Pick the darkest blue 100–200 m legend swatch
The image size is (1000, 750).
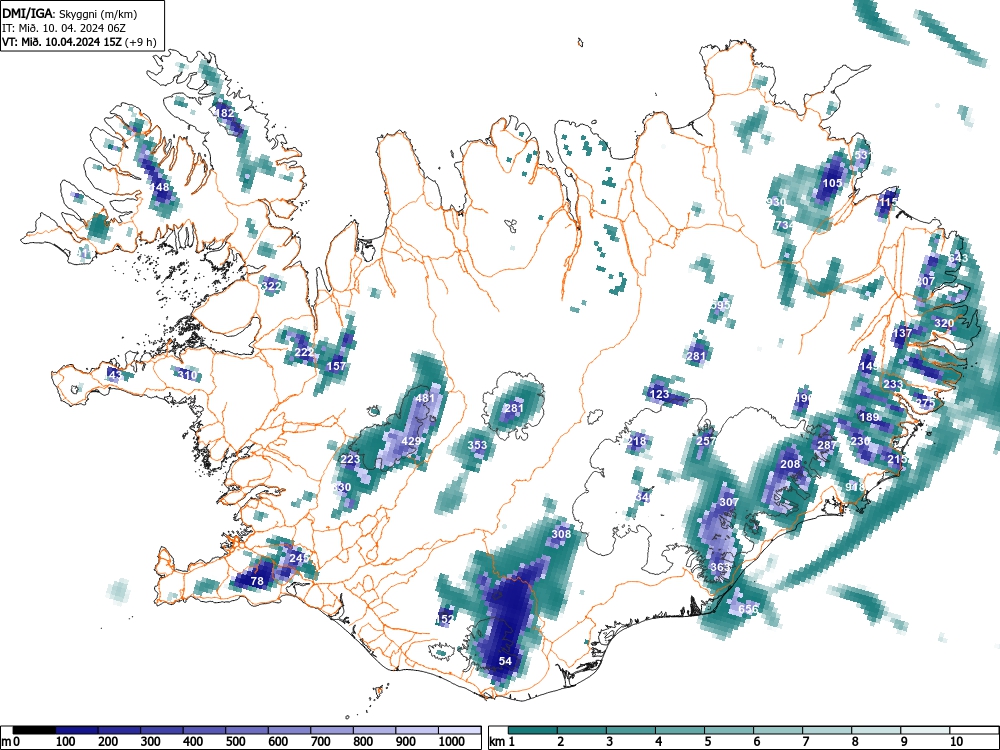[x=77, y=730]
